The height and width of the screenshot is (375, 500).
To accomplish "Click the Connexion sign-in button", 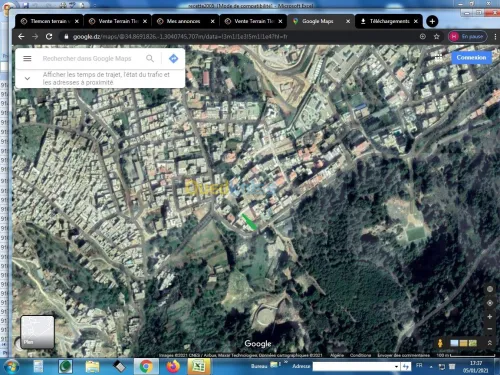I will tap(471, 58).
